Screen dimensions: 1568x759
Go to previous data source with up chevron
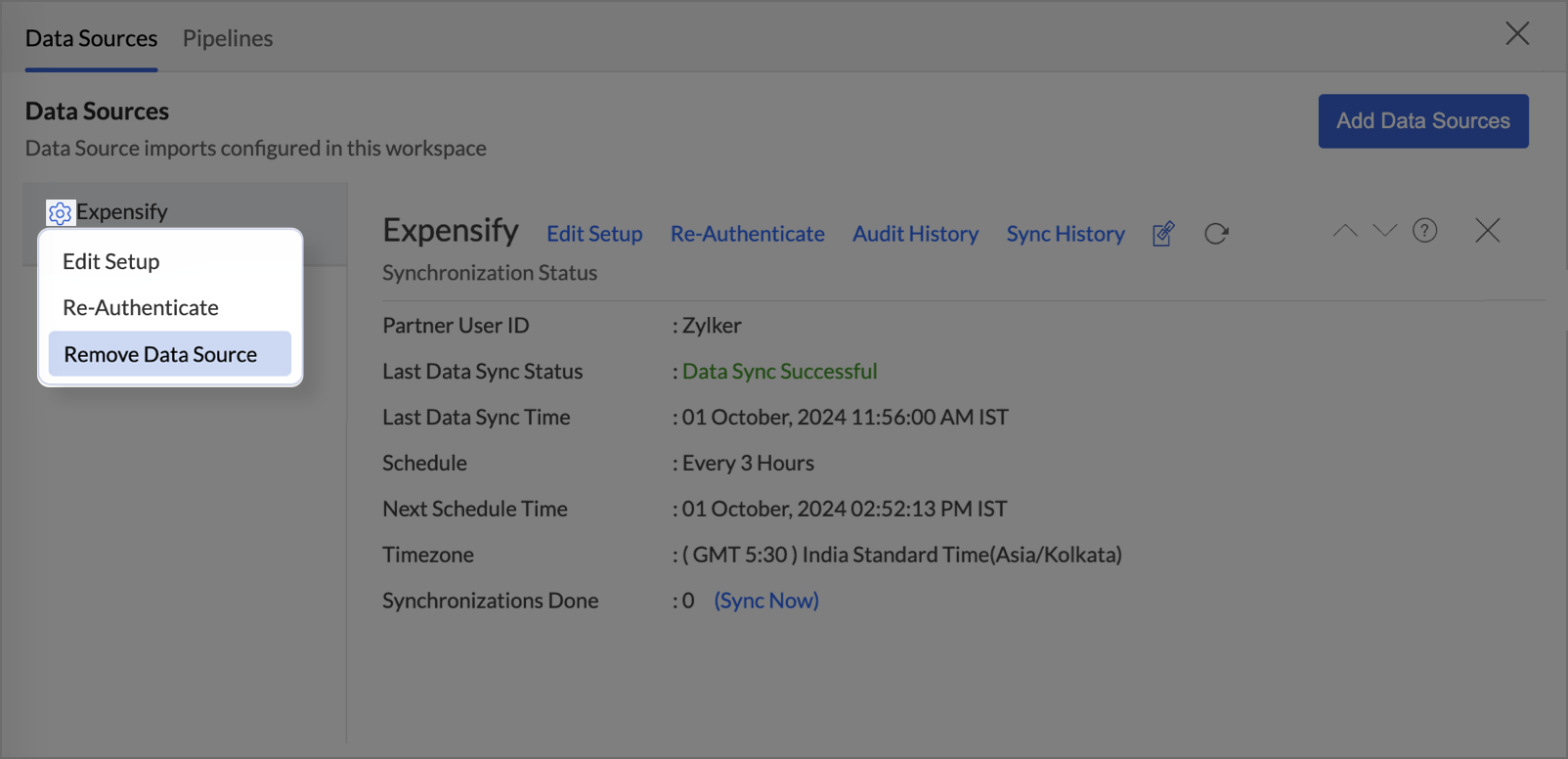click(x=1345, y=231)
